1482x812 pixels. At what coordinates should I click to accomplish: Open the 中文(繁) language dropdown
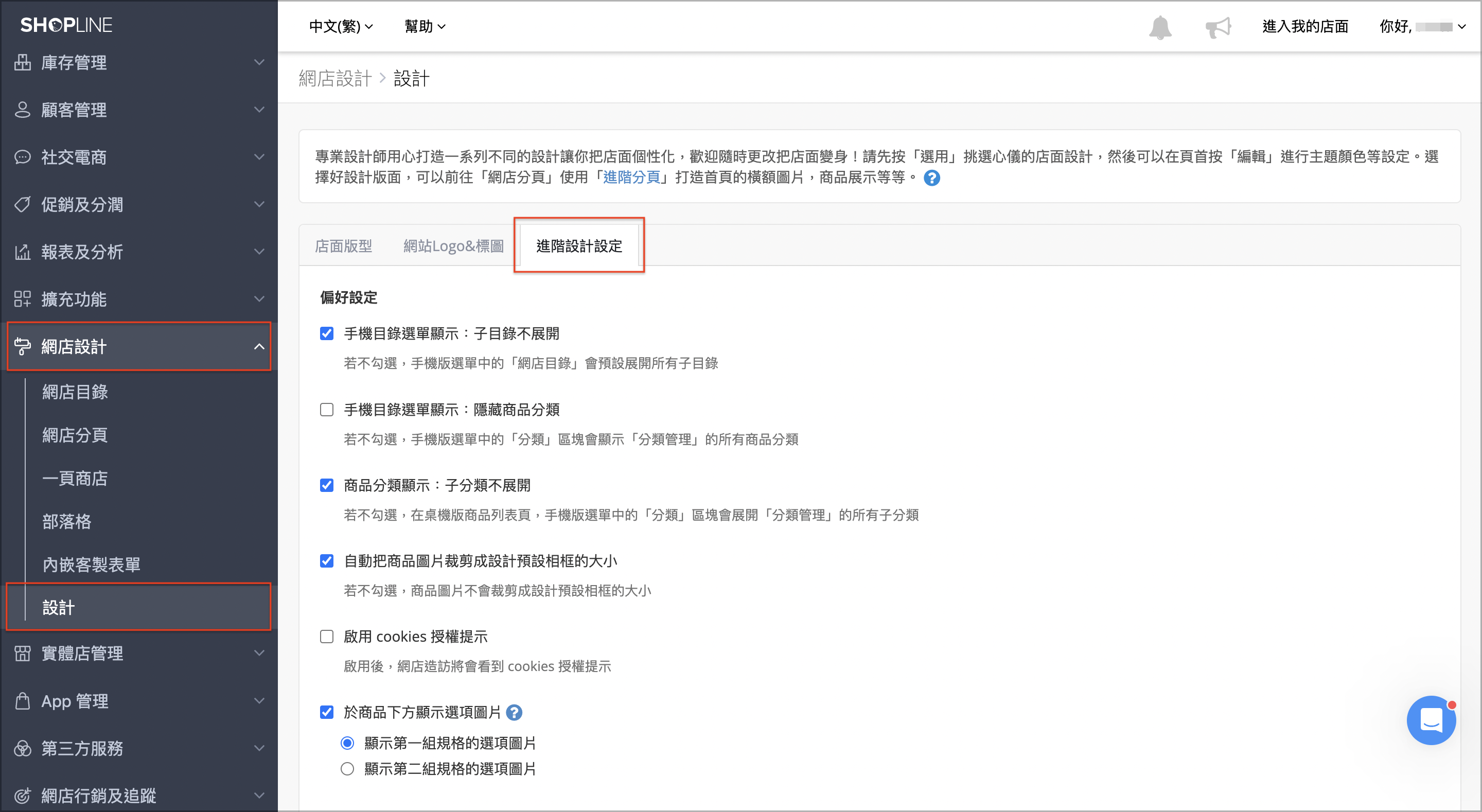(341, 26)
